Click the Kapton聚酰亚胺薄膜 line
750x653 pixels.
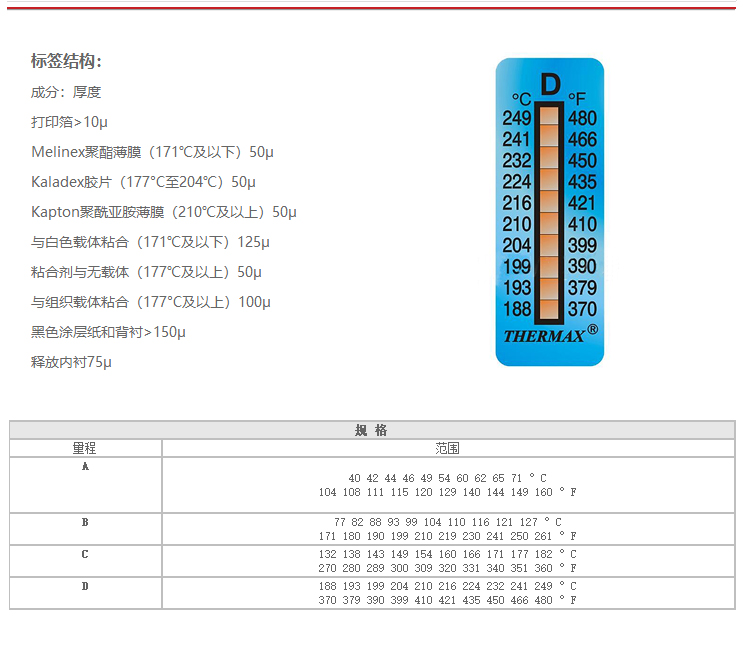164,212
